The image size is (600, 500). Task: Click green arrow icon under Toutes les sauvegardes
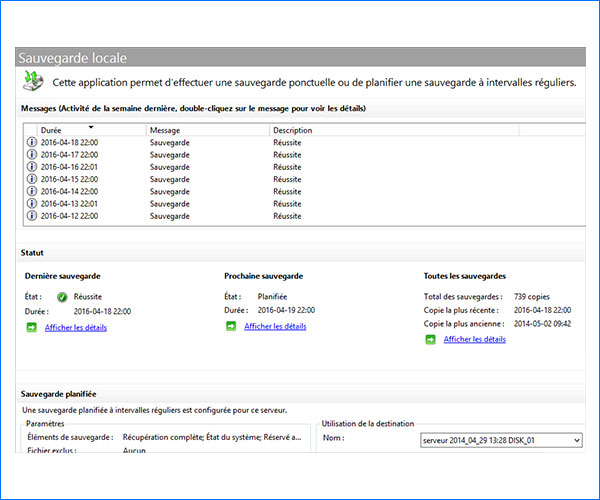coord(430,339)
